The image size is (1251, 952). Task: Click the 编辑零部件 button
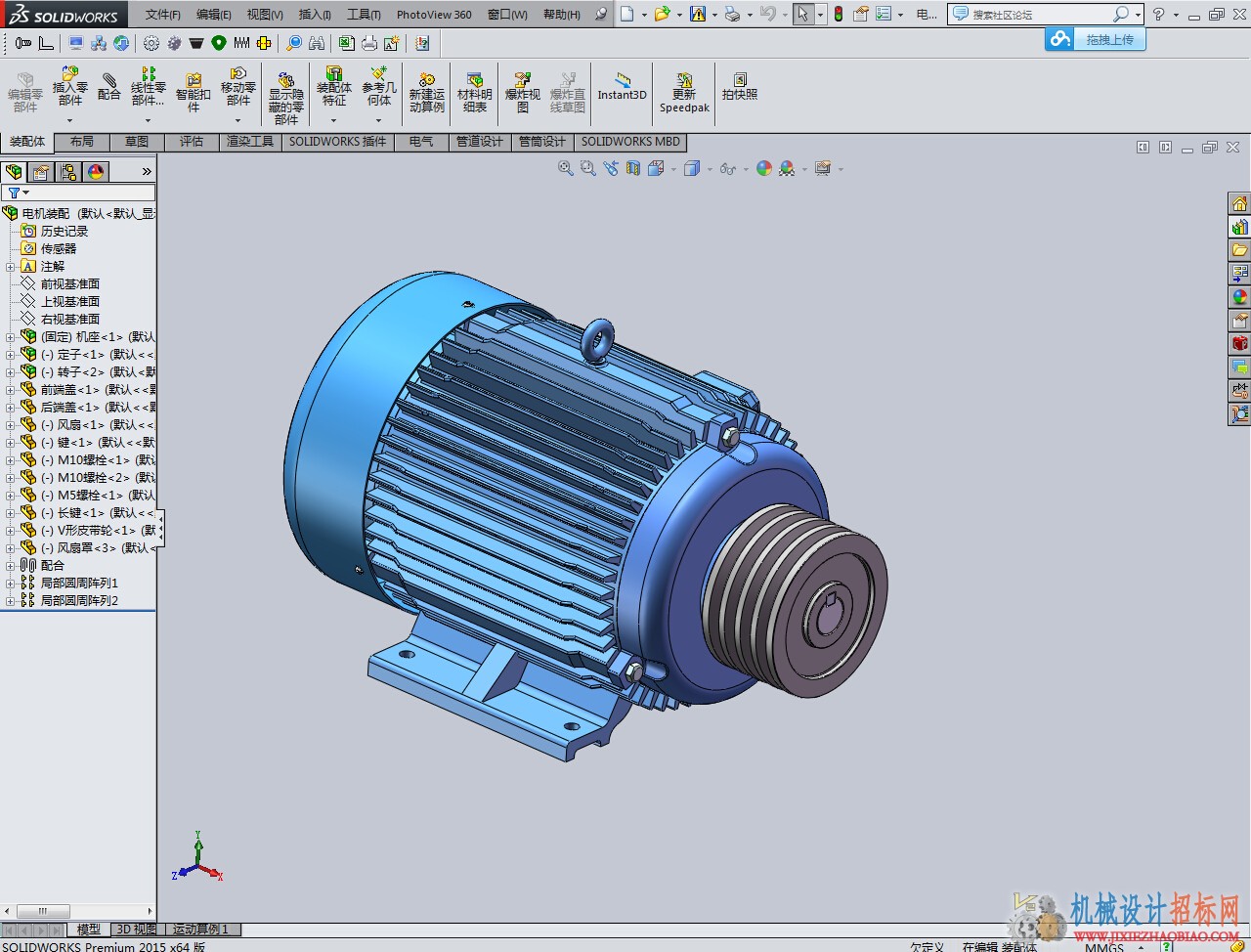coord(25,92)
